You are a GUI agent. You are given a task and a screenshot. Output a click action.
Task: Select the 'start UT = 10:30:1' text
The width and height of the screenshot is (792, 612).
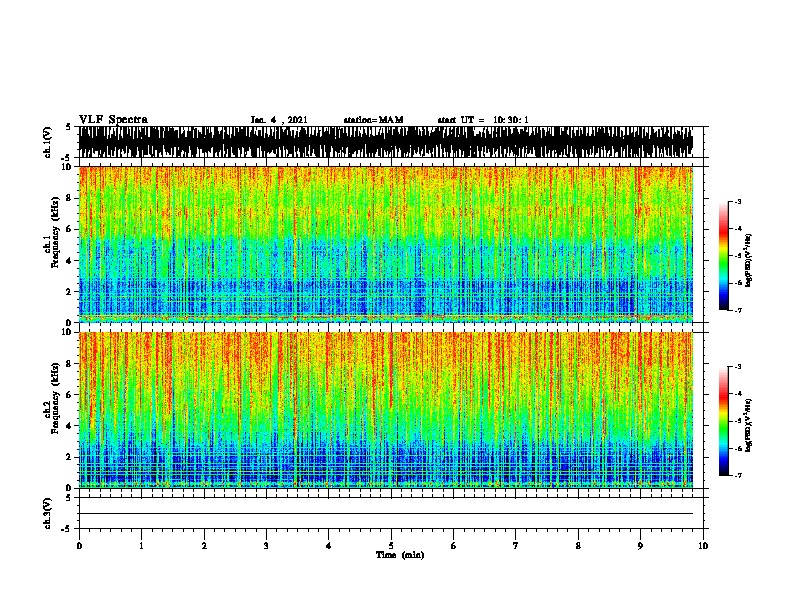[483, 120]
